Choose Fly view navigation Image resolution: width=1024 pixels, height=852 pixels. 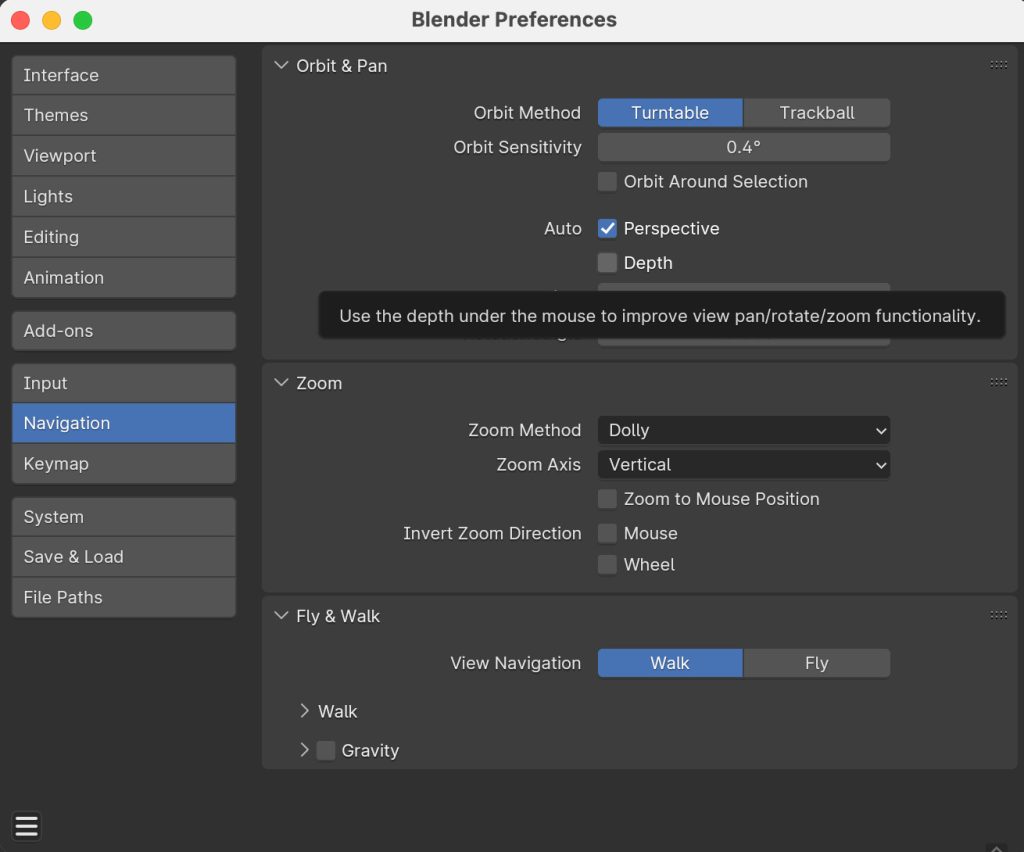816,663
